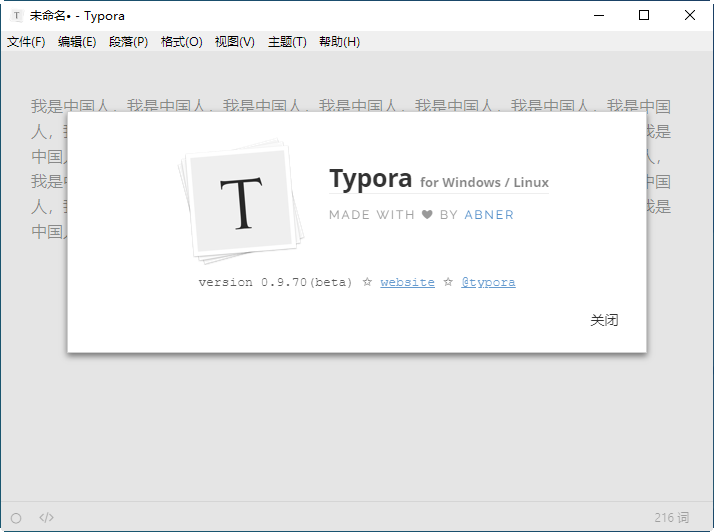Click the star before @typora link

point(448,282)
